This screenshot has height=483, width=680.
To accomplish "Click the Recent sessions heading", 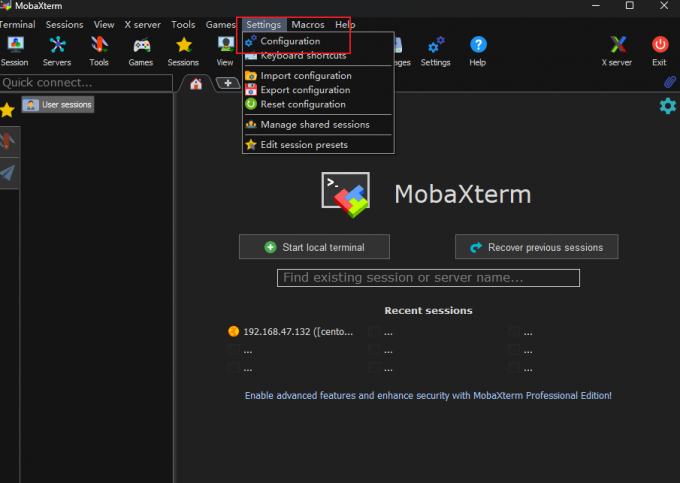I will [428, 311].
